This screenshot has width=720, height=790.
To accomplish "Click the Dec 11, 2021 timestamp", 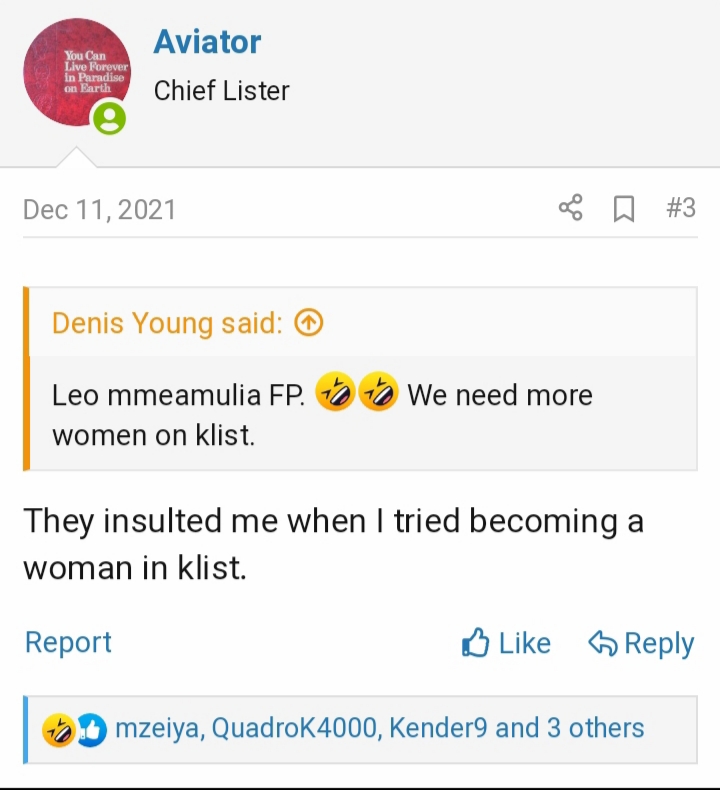I will [99, 209].
